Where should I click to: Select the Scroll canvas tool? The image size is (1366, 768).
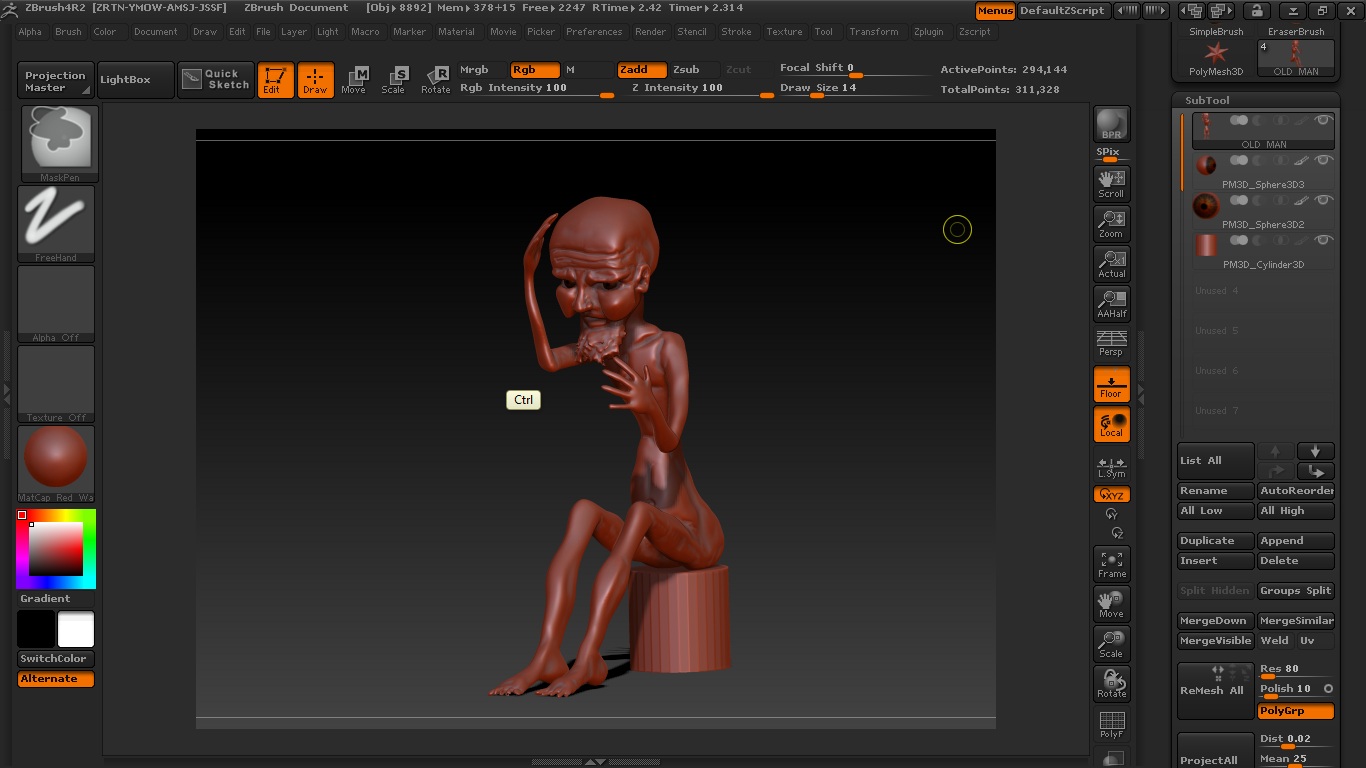click(1111, 183)
